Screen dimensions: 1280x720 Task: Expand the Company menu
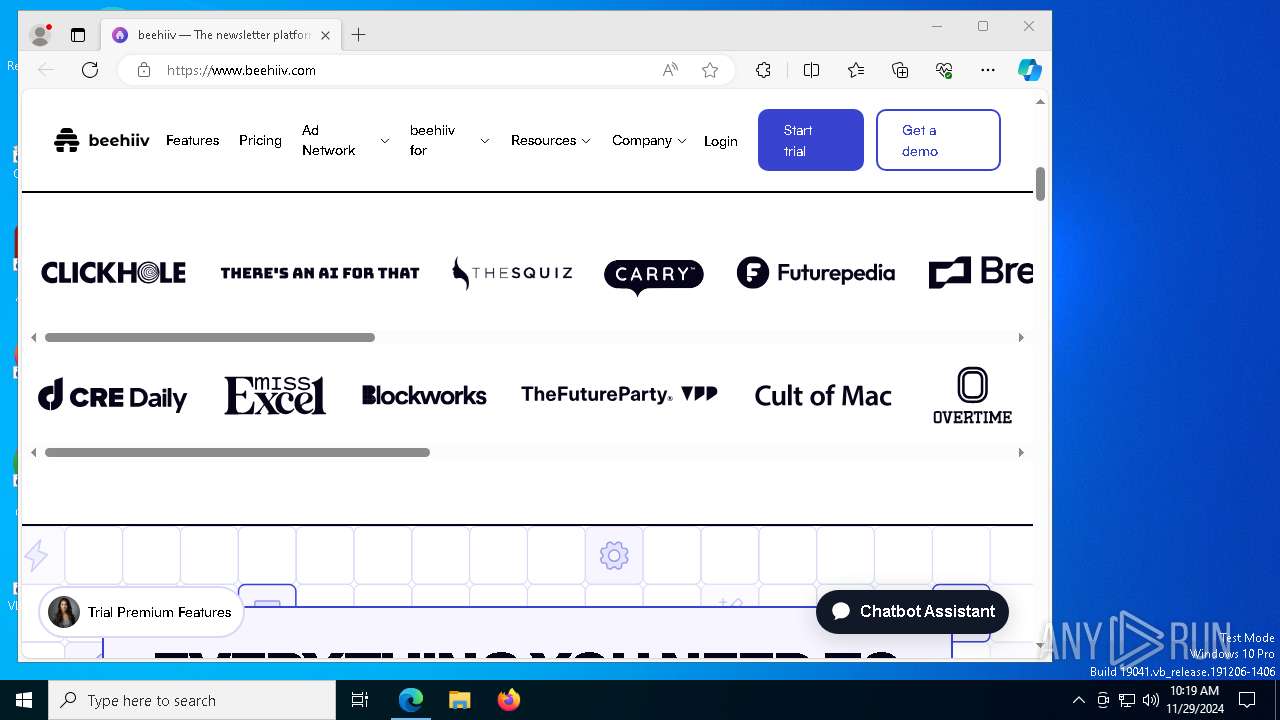[649, 141]
